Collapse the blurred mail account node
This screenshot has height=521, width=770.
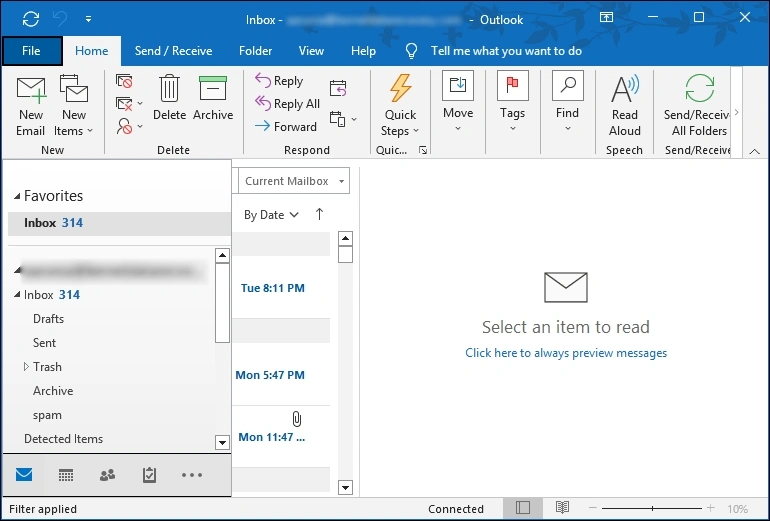click(x=18, y=270)
